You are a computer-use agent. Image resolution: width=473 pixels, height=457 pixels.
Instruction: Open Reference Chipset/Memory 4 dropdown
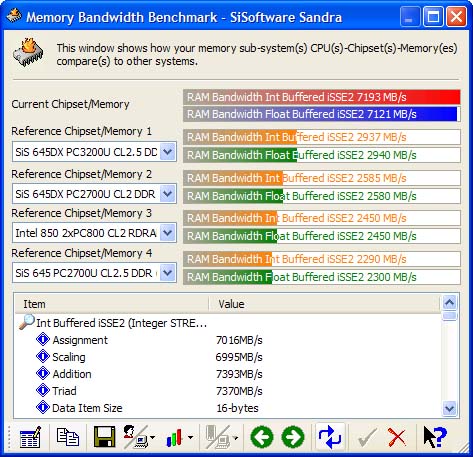168,273
